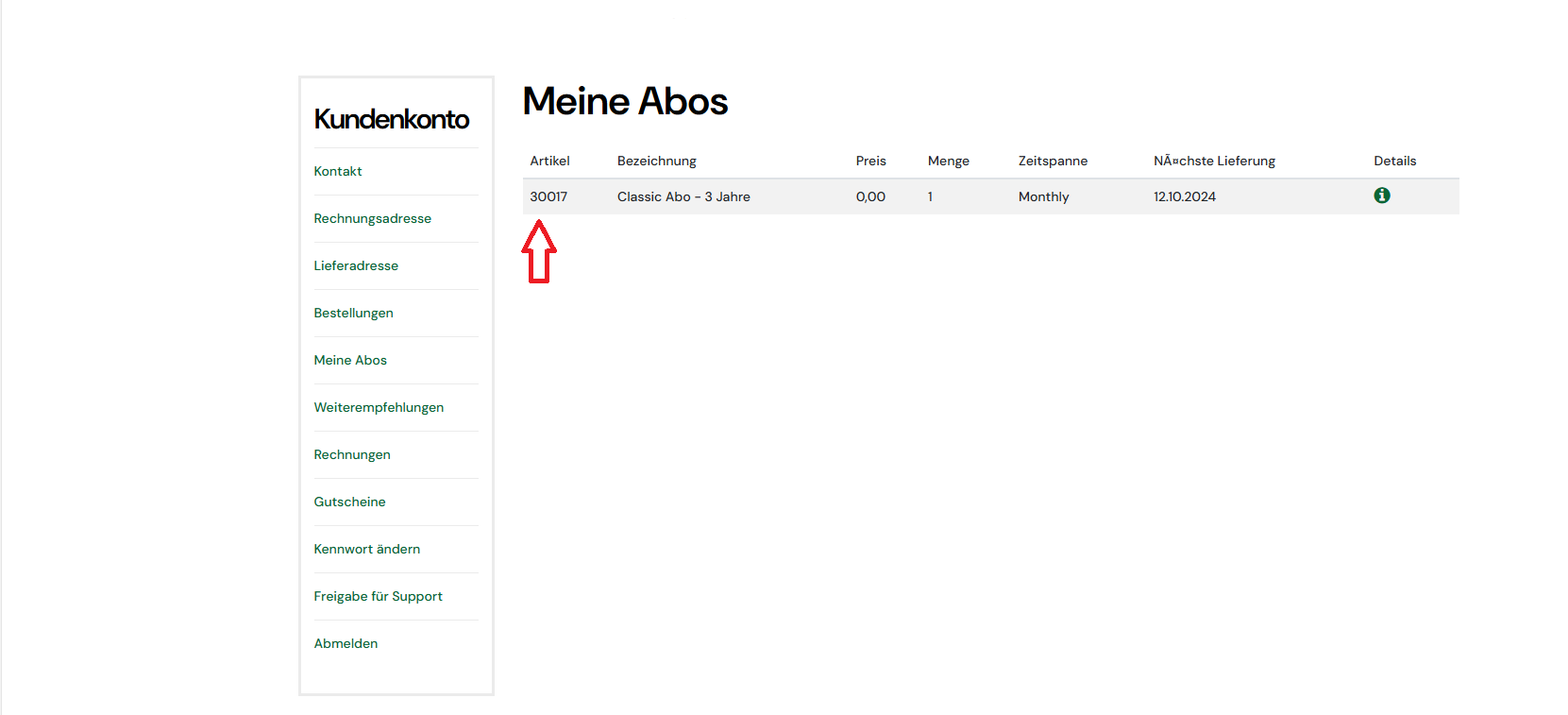Go to Rechnungsadresse page
The height and width of the screenshot is (715, 1568).
pos(373,218)
